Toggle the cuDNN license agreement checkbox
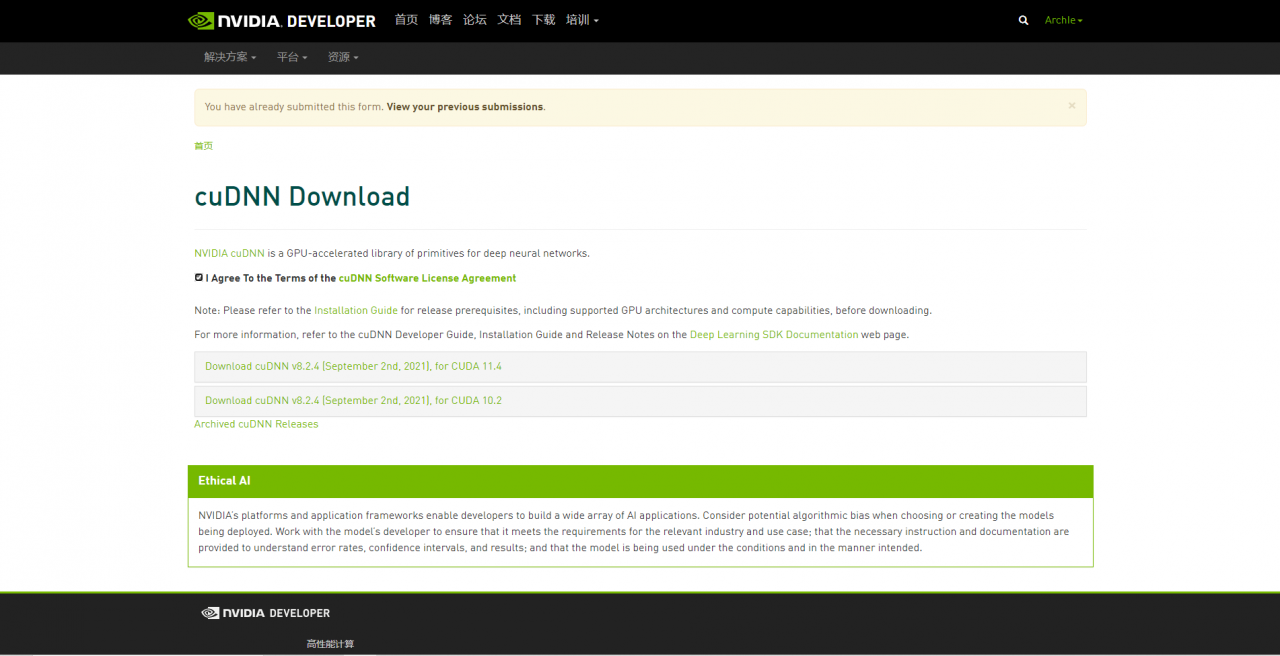The height and width of the screenshot is (656, 1280). tap(199, 277)
